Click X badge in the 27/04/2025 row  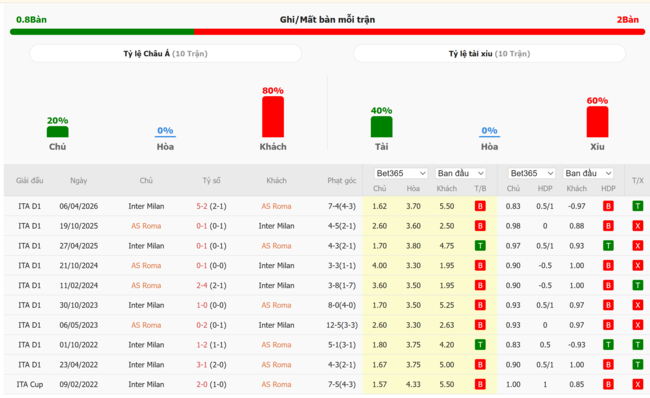tap(638, 246)
